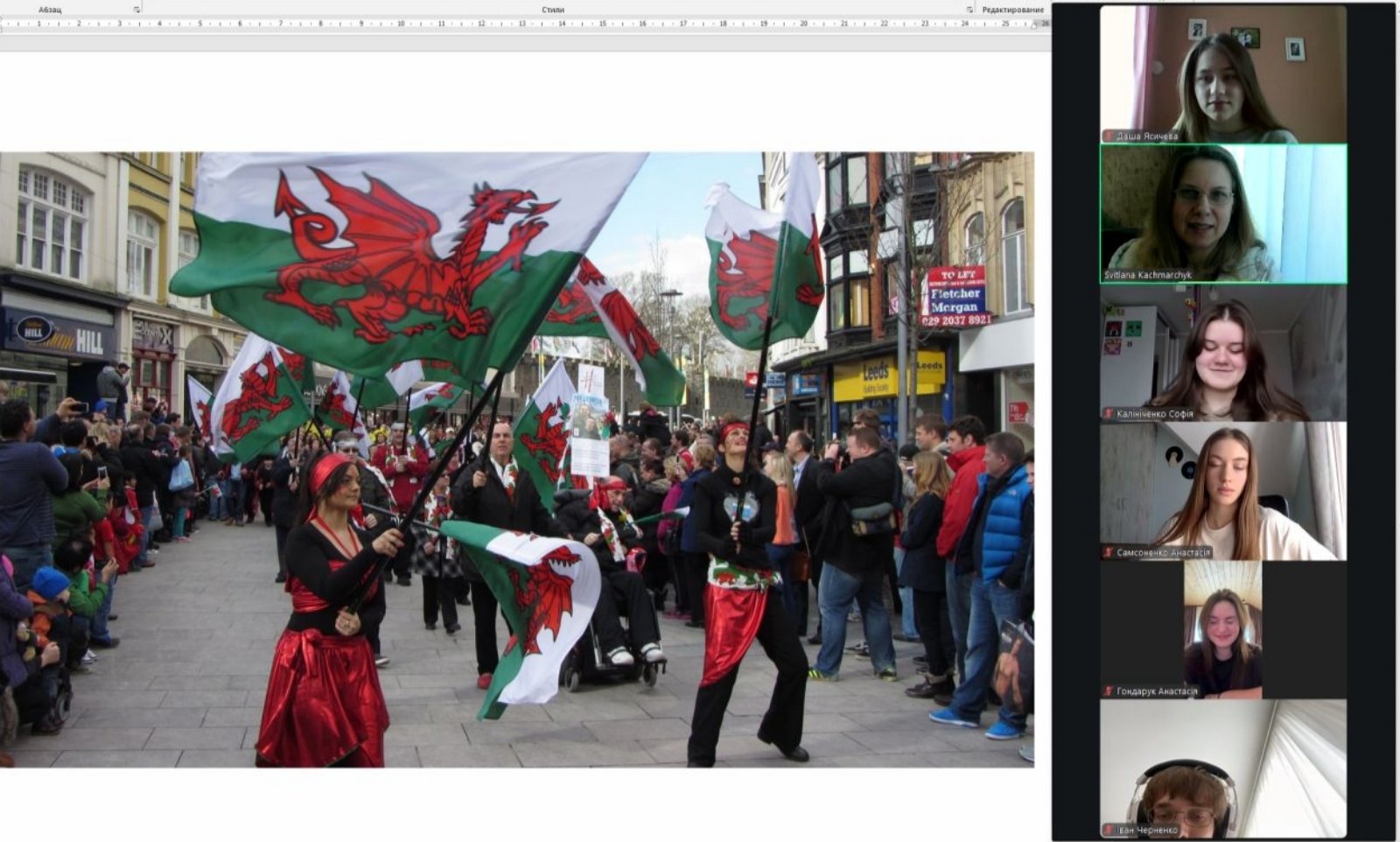Open the Абзац dialog launcher arrow
1400x842 pixels.
point(136,10)
